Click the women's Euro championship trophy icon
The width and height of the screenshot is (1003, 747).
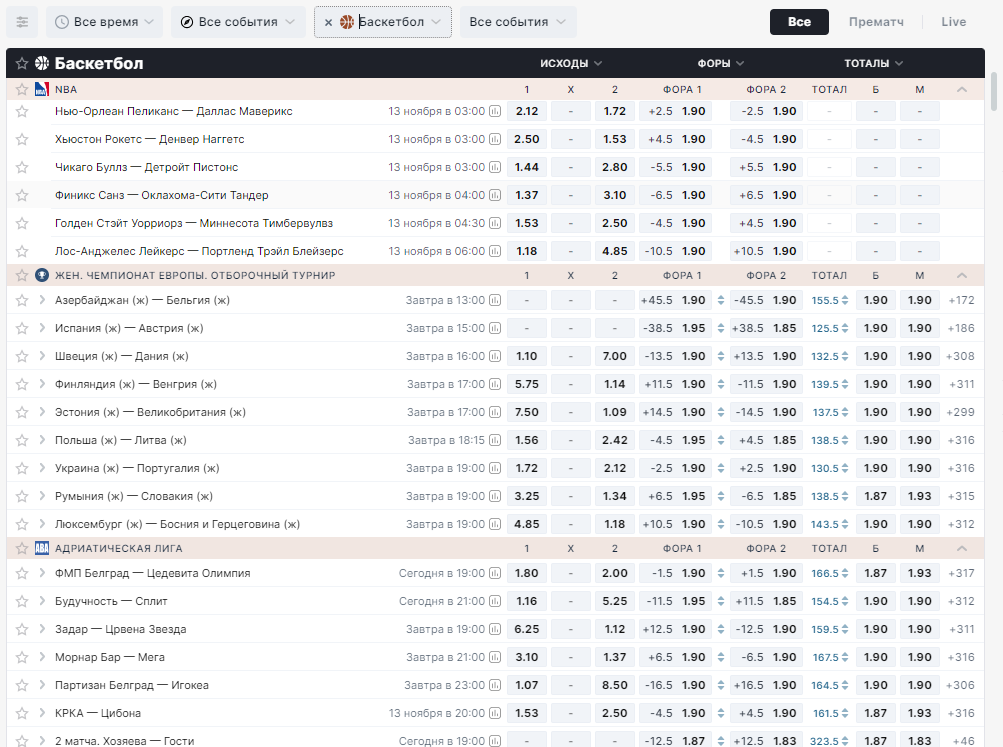point(42,276)
